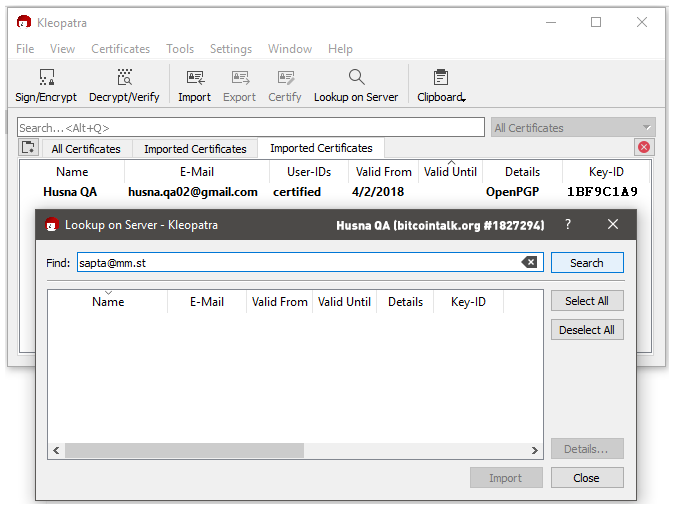
Task: Click the OpenPGP details cell
Action: (512, 192)
